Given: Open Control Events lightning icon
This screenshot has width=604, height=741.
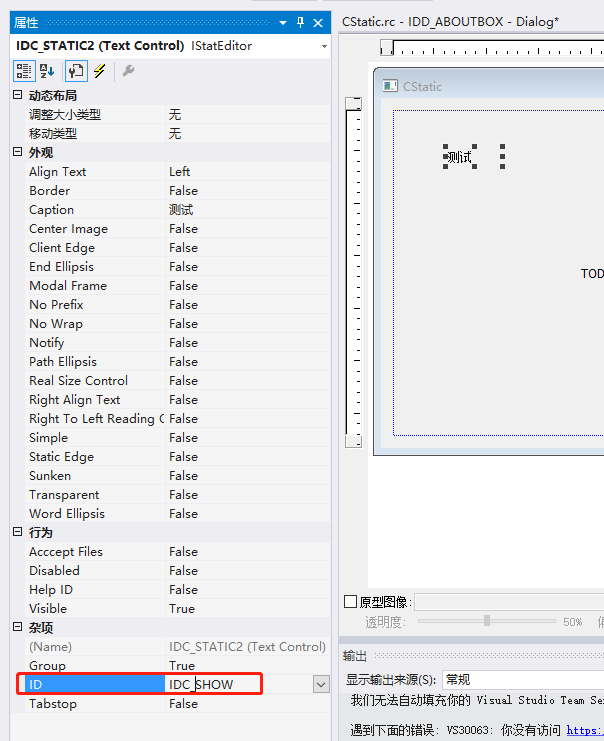Looking at the screenshot, I should click(x=100, y=71).
